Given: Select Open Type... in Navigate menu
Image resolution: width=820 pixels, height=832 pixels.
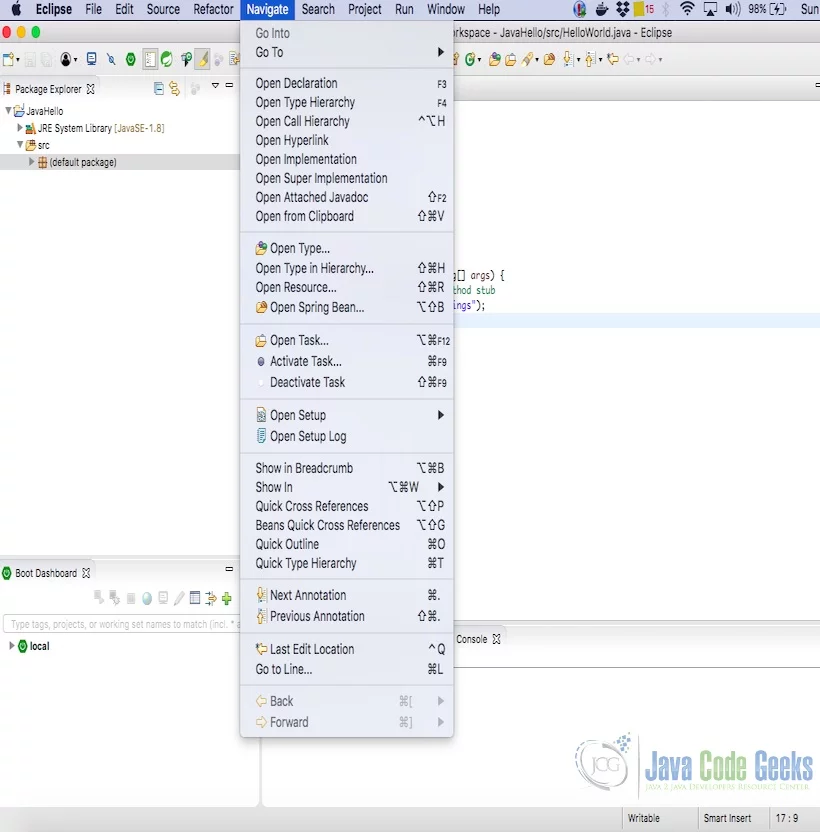Looking at the screenshot, I should [347, 248].
